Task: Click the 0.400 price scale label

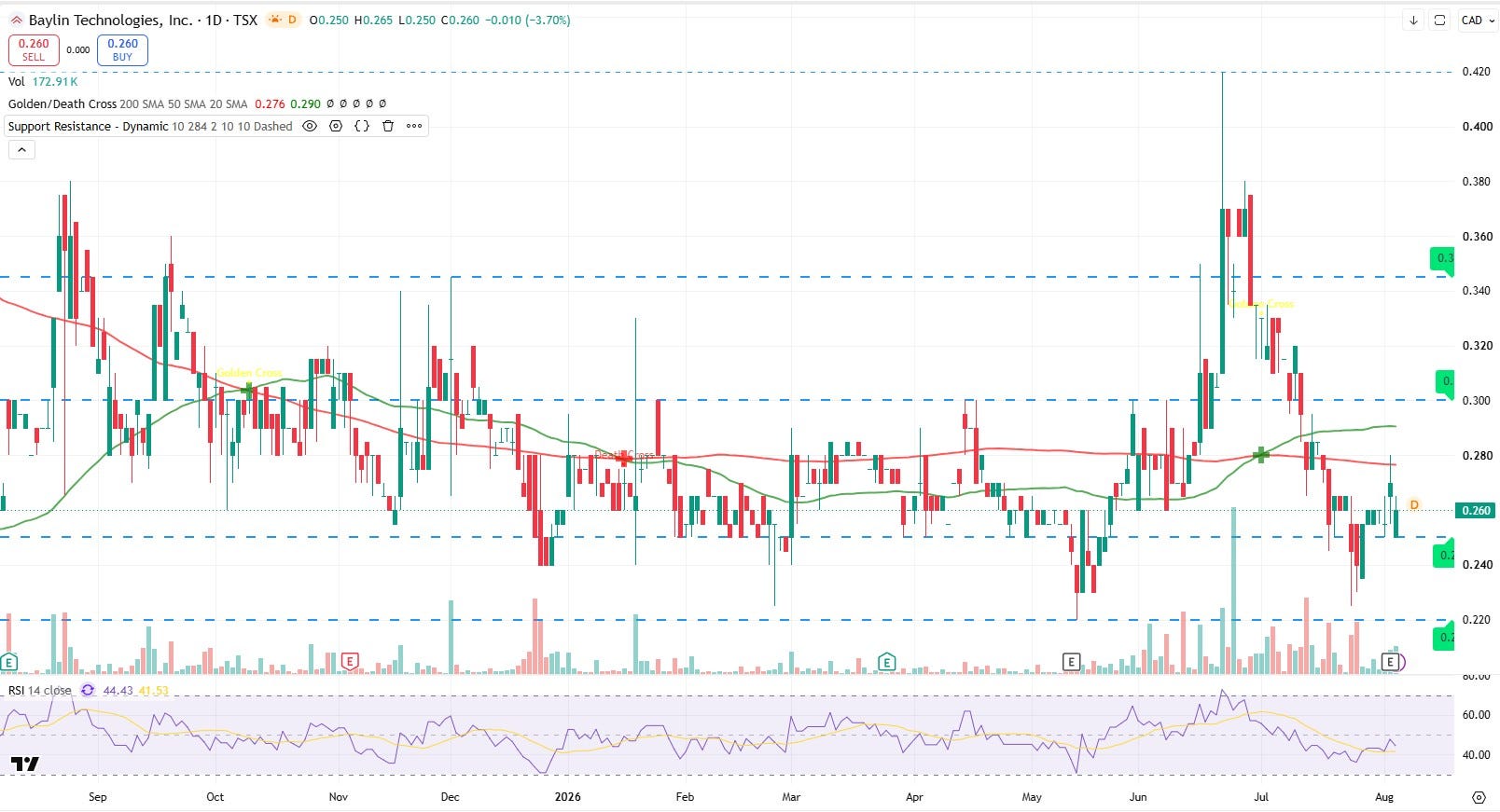Action: 1476,127
